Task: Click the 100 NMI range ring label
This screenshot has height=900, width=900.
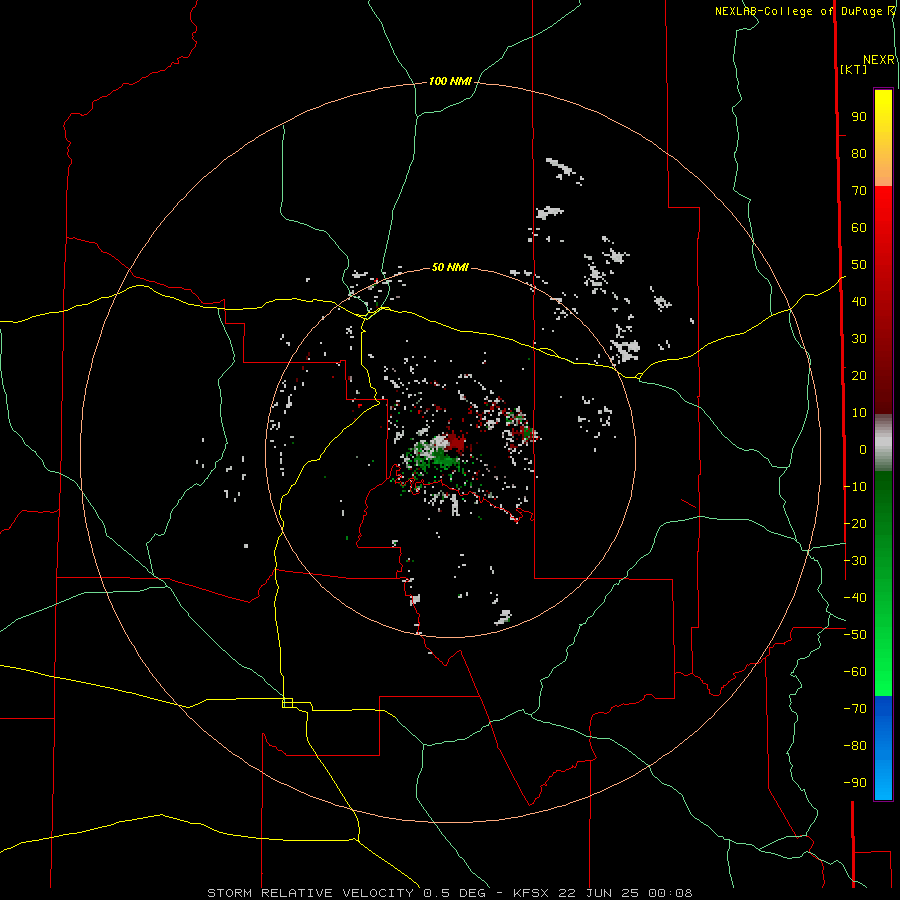Action: (x=450, y=82)
